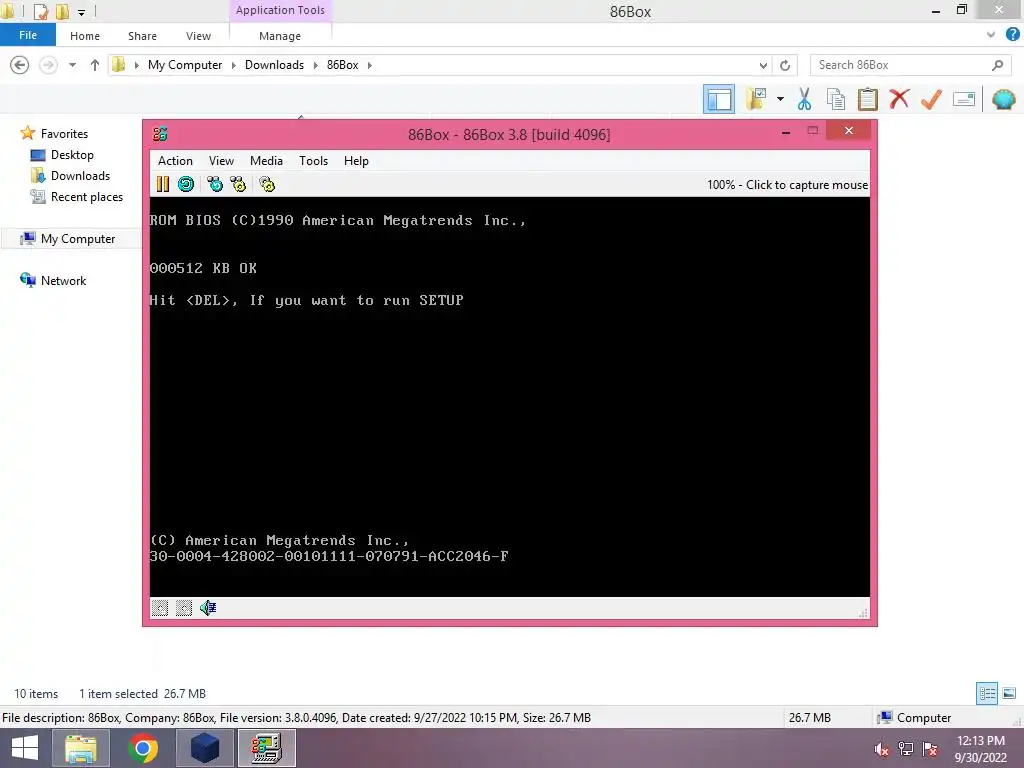This screenshot has width=1024, height=768.
Task: Click the sound speaker status icon
Action: pos(208,608)
